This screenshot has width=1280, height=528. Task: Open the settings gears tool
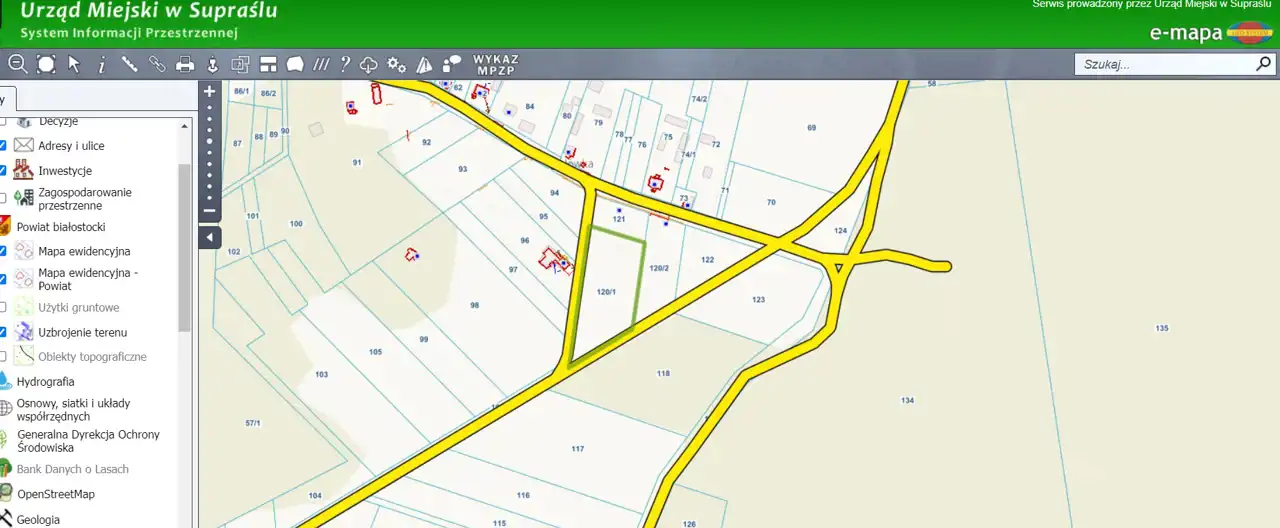pos(397,65)
